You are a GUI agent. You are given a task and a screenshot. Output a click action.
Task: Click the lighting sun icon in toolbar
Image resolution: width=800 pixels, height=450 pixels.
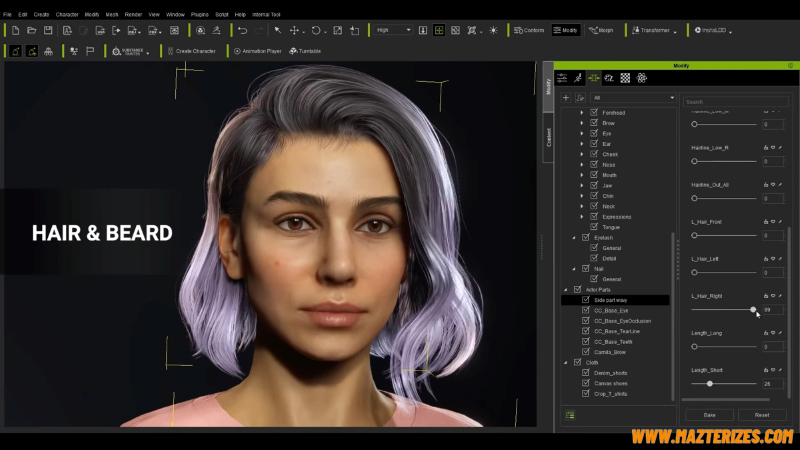tap(493, 31)
